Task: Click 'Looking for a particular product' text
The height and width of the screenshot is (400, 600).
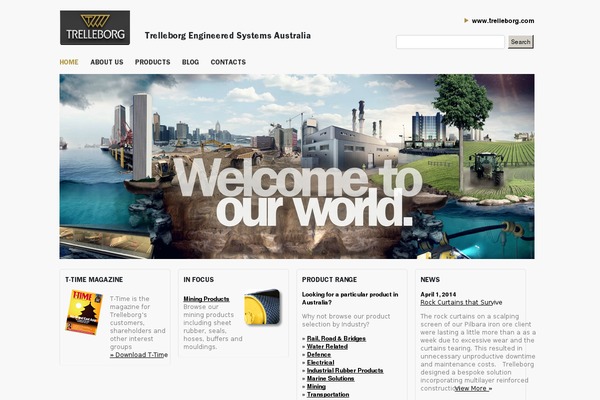Action: click(x=350, y=298)
